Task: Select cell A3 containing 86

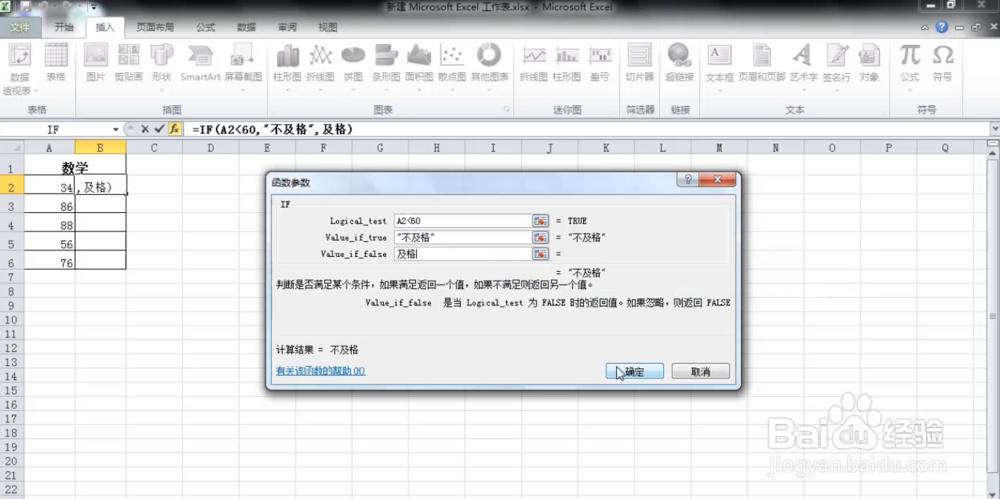Action: [x=50, y=206]
